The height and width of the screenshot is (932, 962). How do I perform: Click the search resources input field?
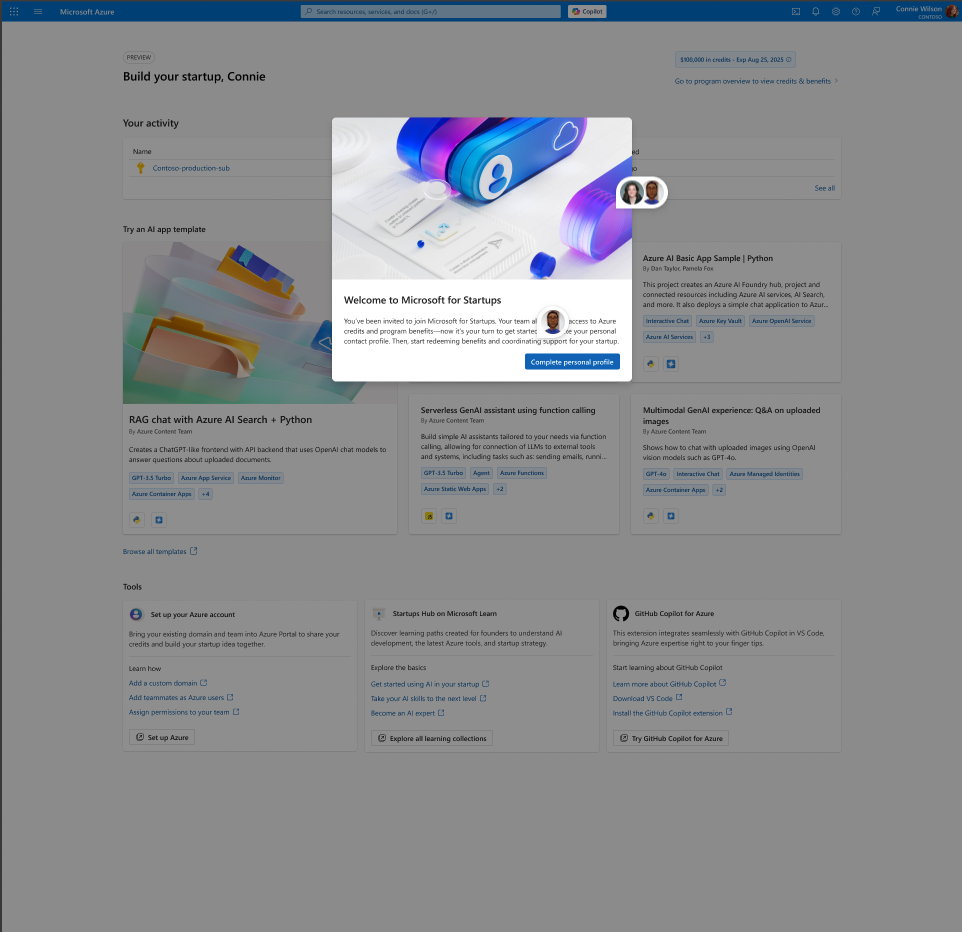pos(431,12)
